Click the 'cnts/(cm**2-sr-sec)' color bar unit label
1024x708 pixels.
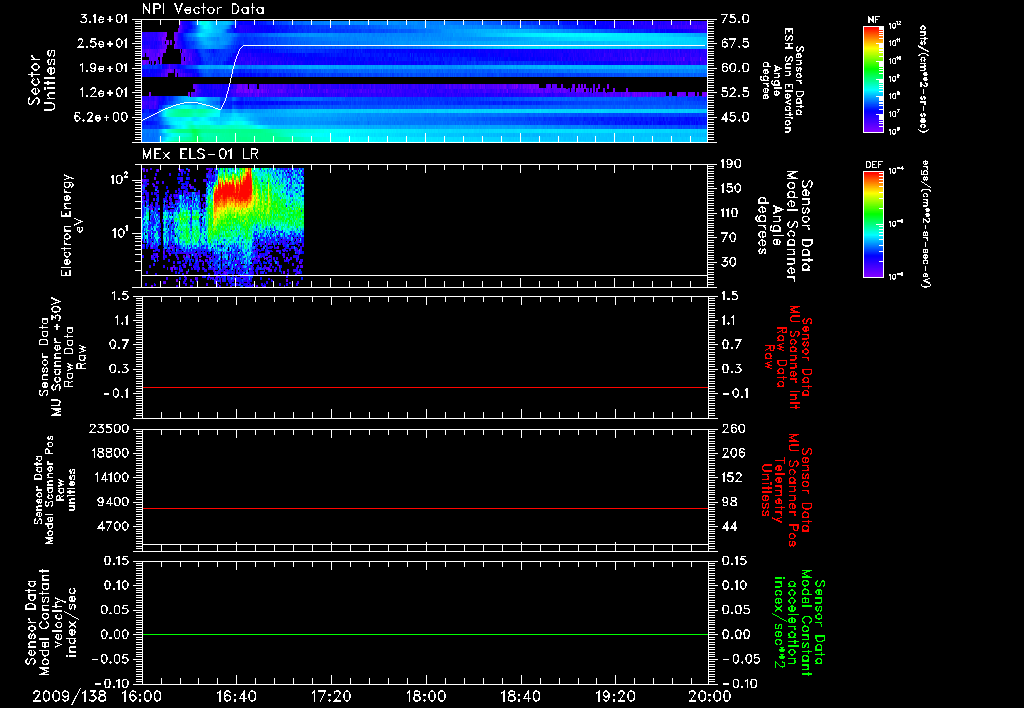(922, 78)
